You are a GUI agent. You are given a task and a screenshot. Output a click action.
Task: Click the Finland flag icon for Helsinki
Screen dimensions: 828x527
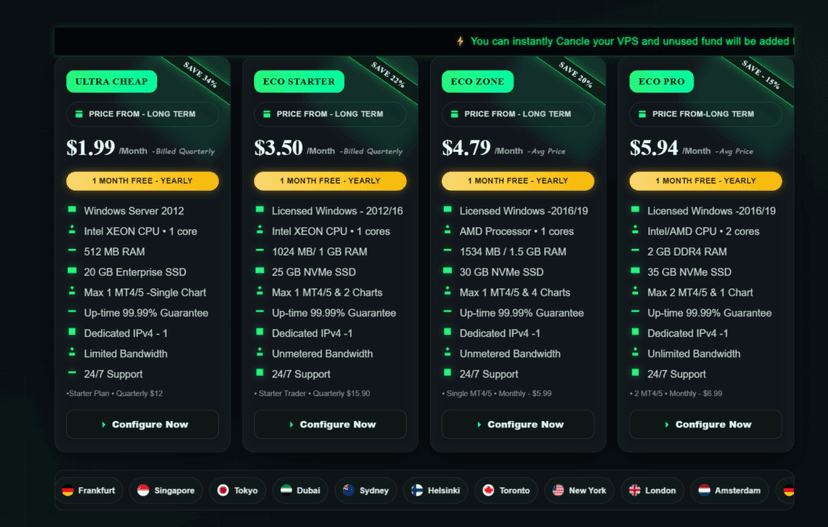[417, 491]
